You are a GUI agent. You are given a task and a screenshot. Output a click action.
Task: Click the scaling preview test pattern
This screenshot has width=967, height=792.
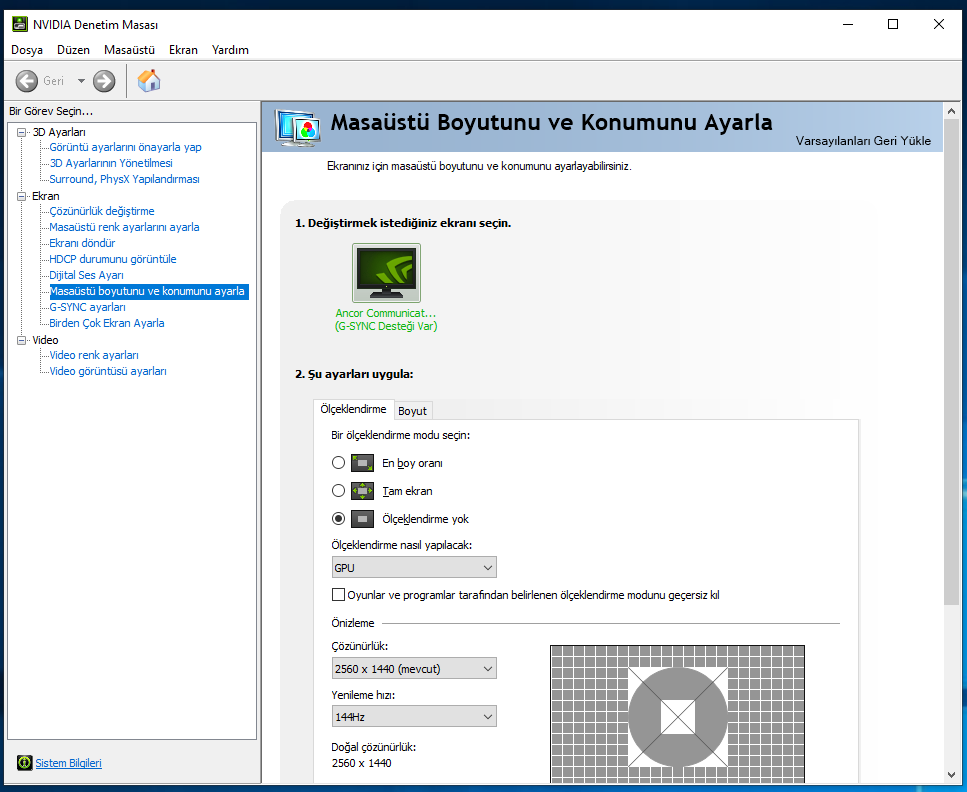677,714
